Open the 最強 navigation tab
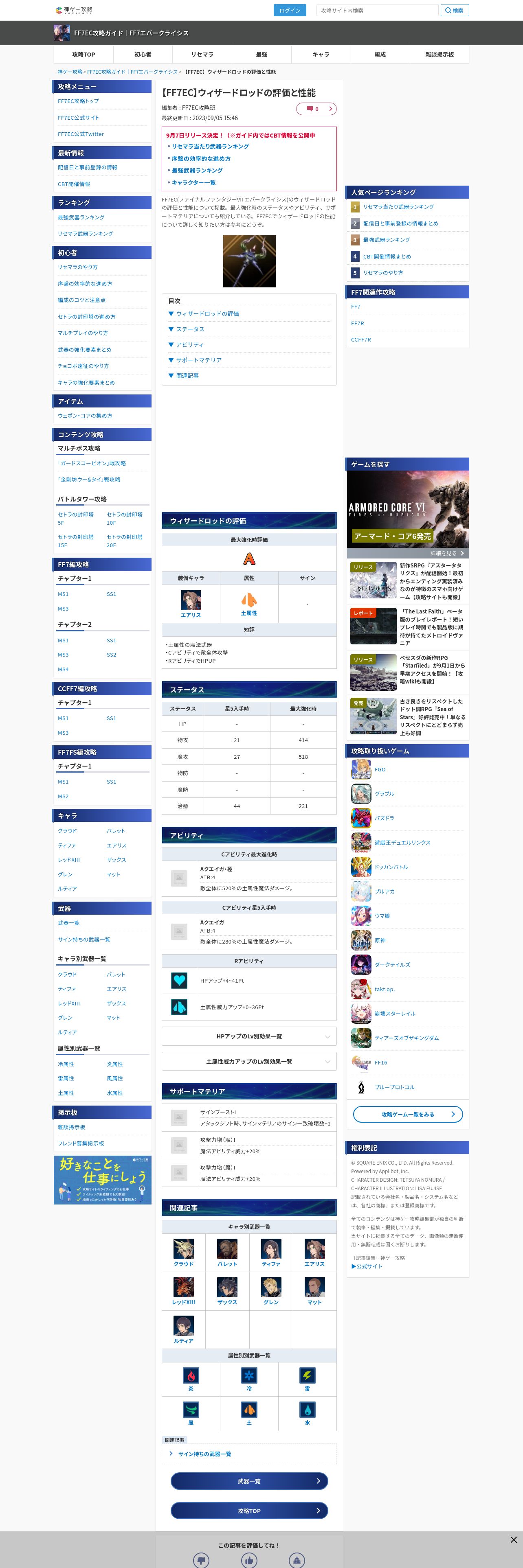This screenshot has height=1568, width=523. coord(262,54)
